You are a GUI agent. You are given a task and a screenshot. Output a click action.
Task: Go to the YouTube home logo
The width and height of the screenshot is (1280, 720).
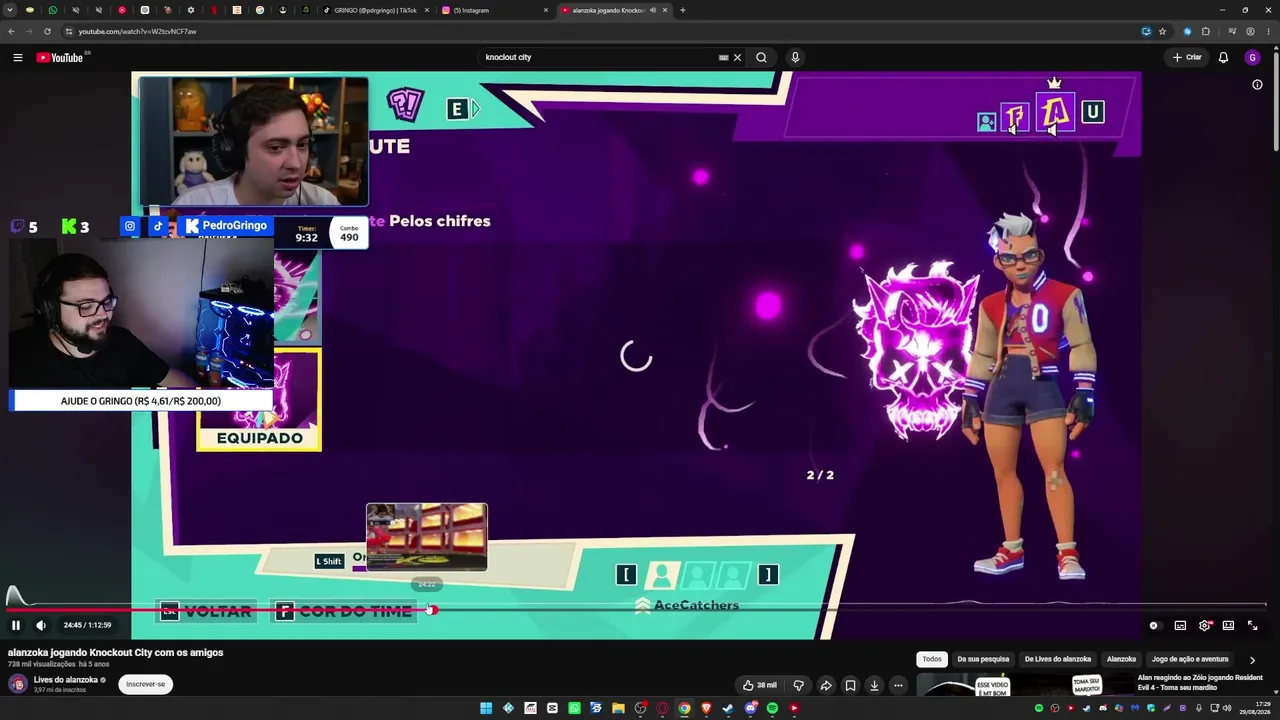coord(61,57)
